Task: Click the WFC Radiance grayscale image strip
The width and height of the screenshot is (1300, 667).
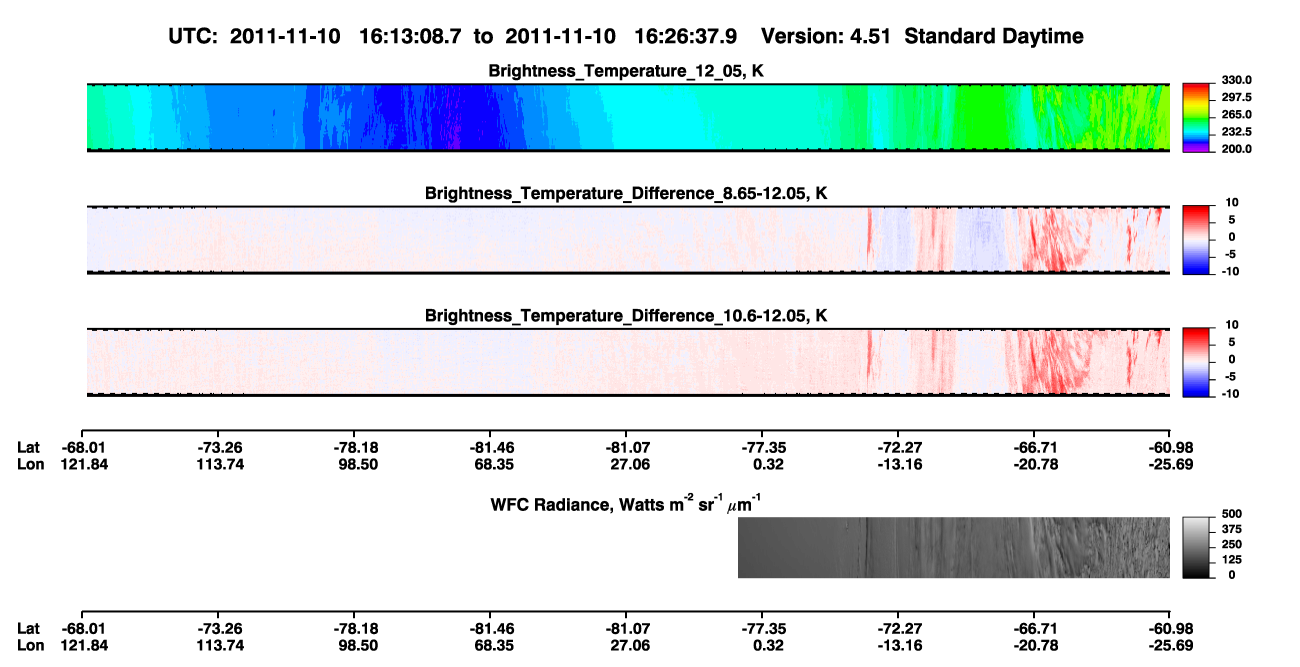Action: 953,548
